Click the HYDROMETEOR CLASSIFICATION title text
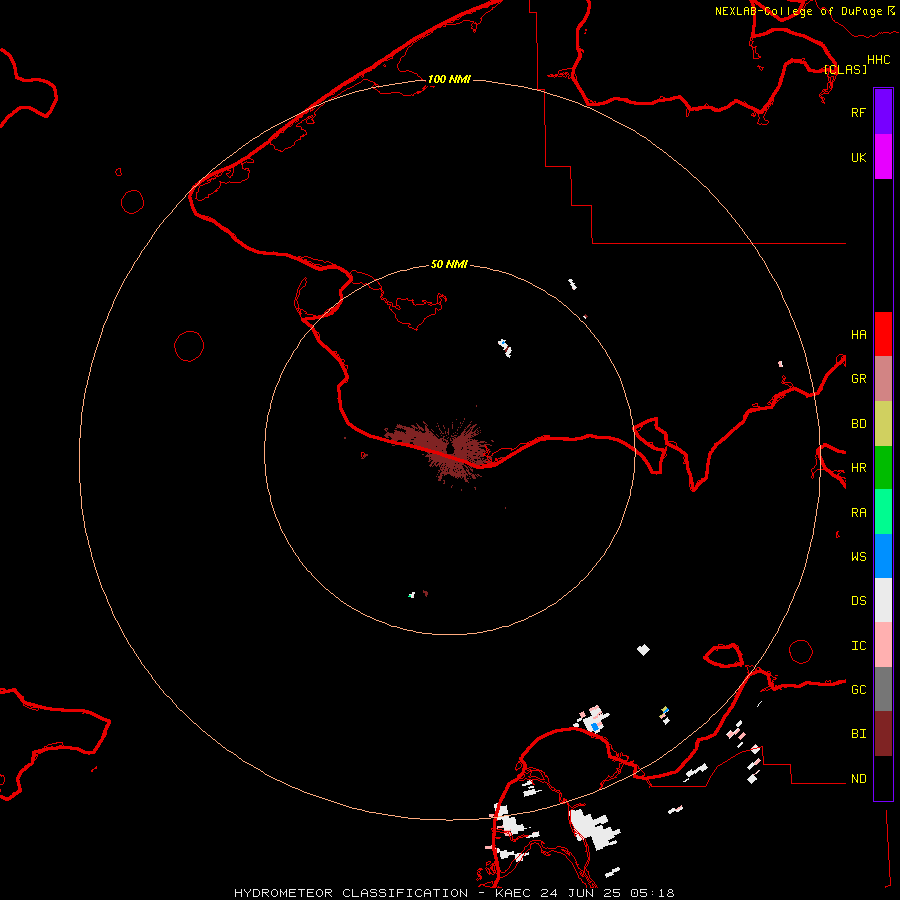Image resolution: width=900 pixels, height=900 pixels. pos(351,893)
